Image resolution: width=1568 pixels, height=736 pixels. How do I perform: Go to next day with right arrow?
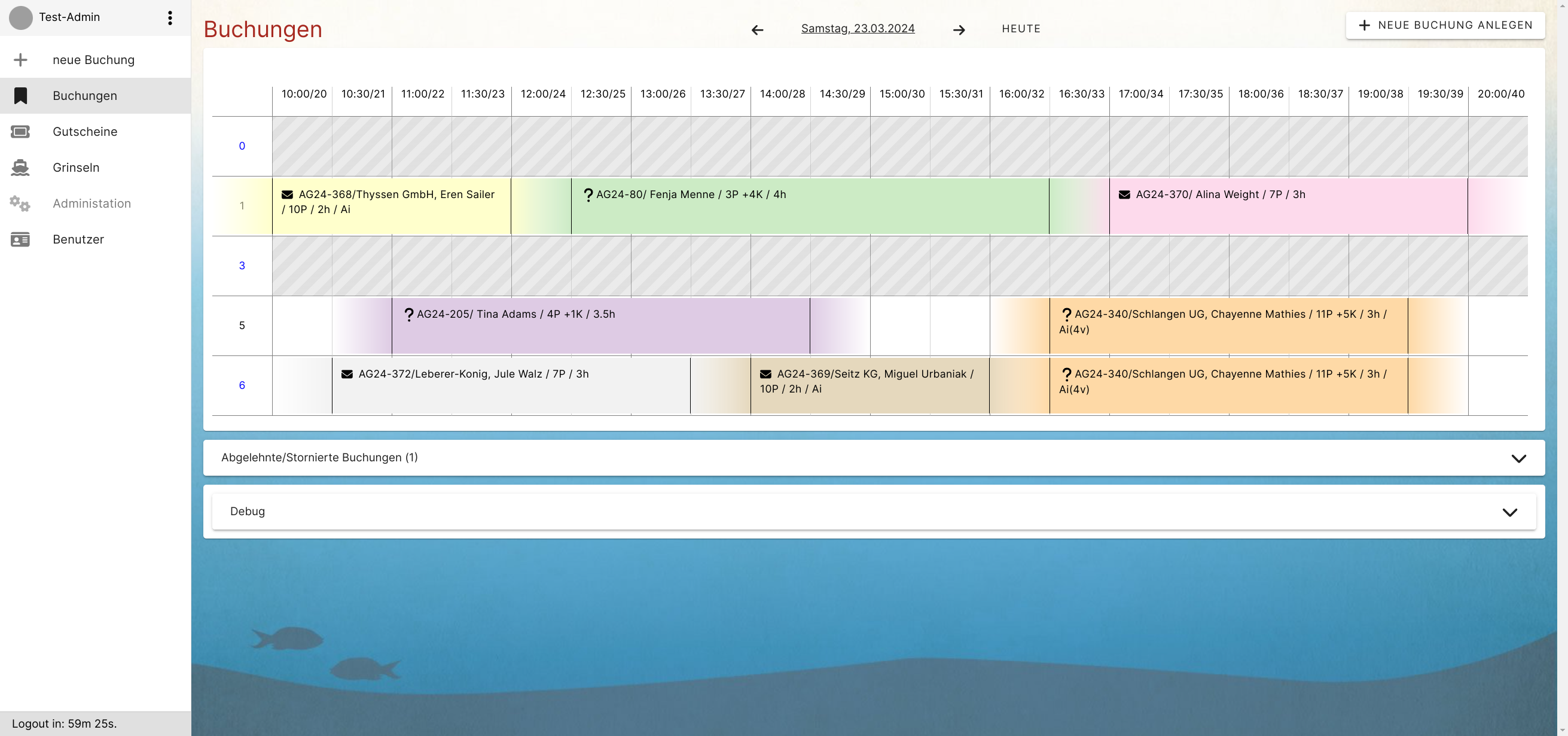click(x=959, y=30)
